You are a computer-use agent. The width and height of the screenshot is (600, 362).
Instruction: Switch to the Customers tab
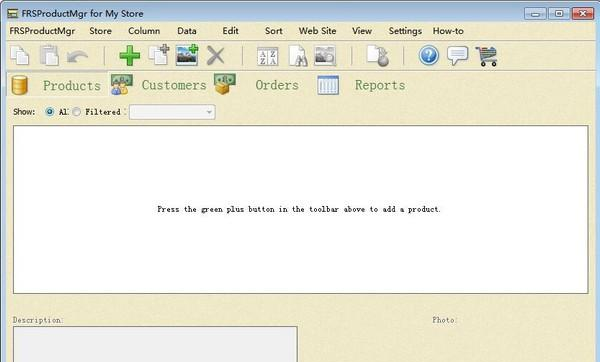tap(159, 85)
